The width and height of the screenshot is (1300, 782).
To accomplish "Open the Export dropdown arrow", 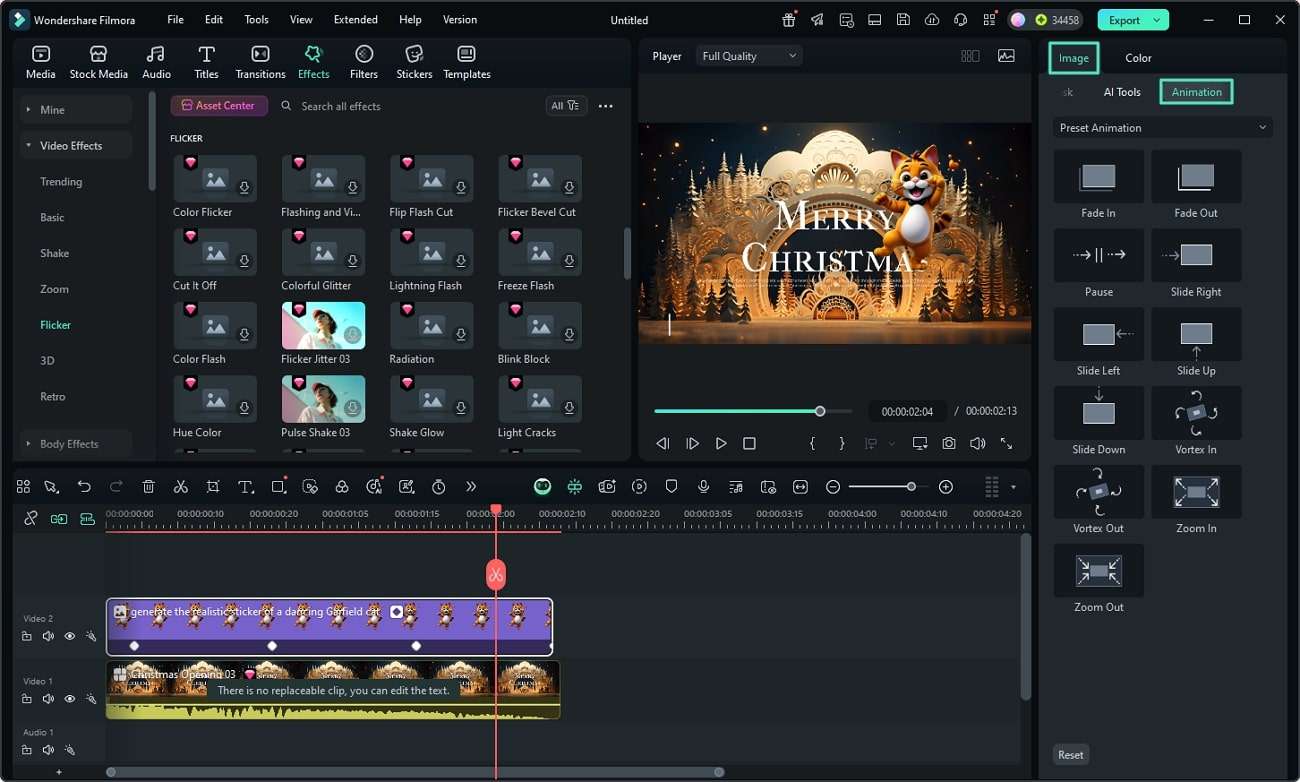I will (1158, 20).
